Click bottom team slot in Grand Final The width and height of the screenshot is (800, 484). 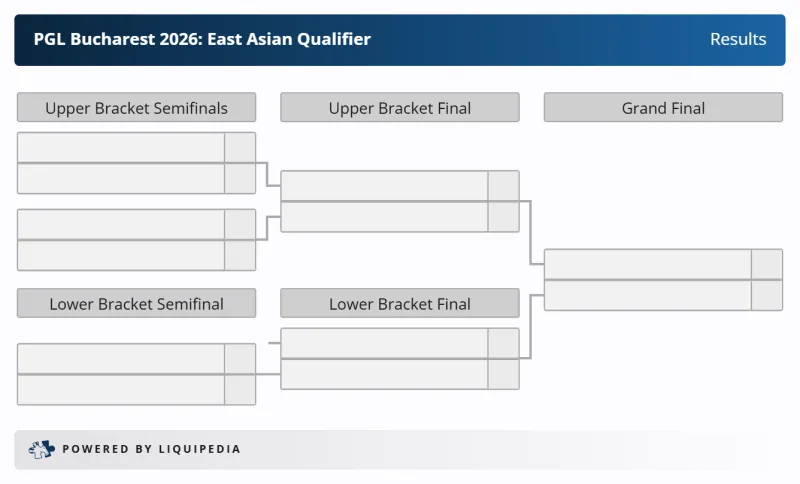click(x=647, y=295)
